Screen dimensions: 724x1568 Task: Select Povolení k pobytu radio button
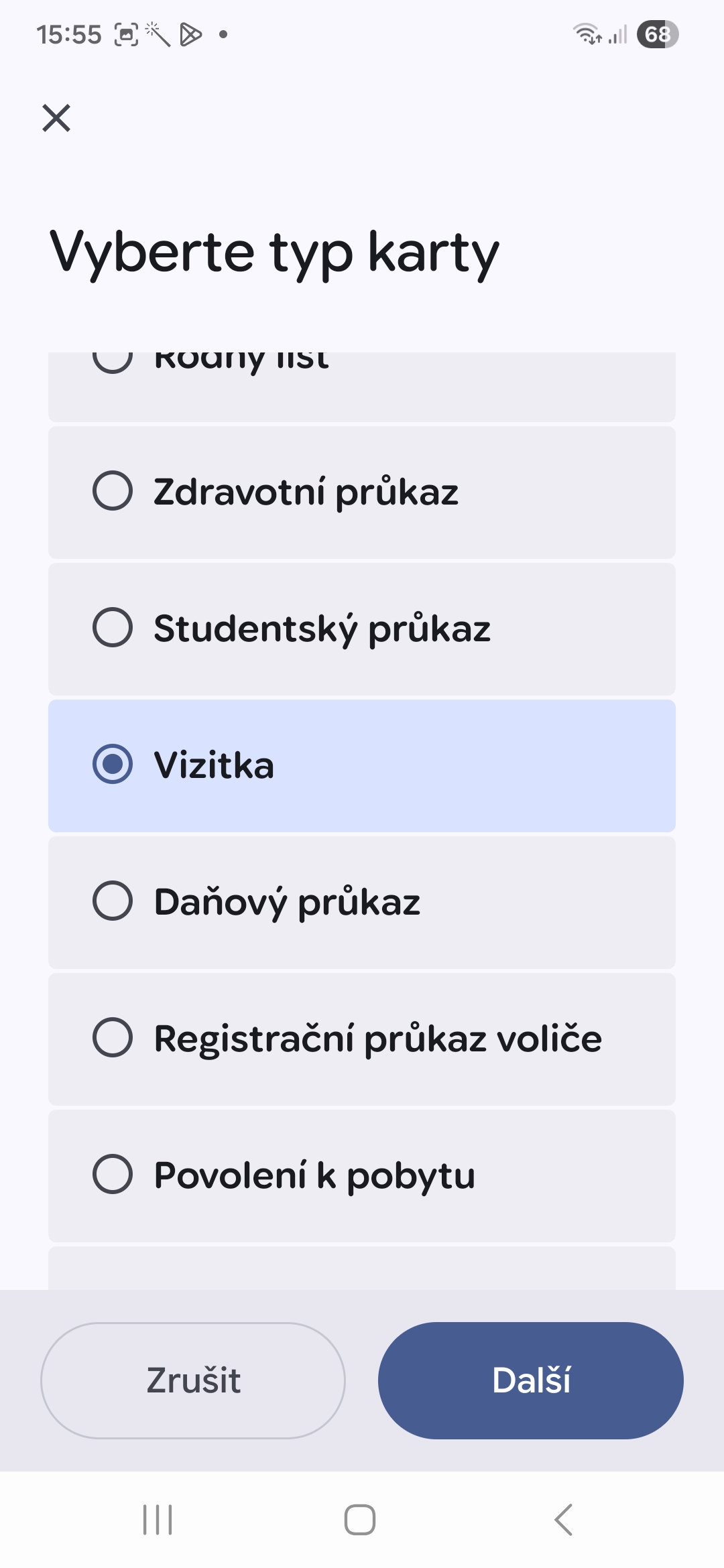[113, 1174]
